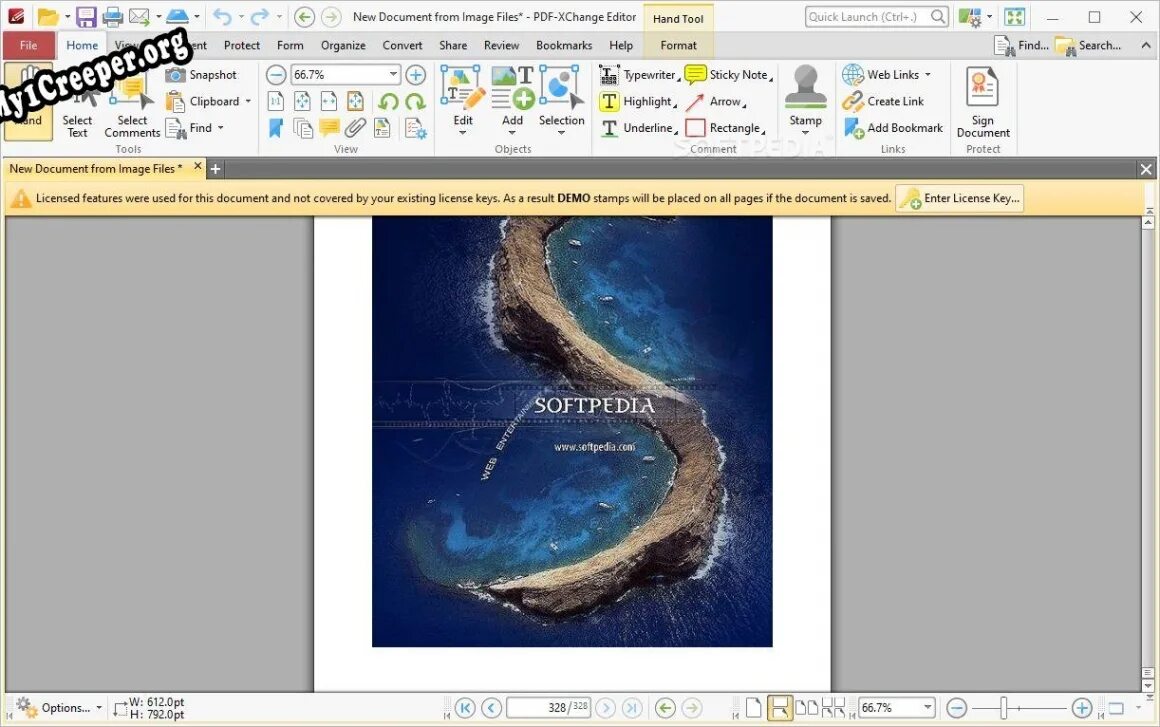Click the page number field showing 328
The image size is (1160, 727).
pyautogui.click(x=548, y=708)
